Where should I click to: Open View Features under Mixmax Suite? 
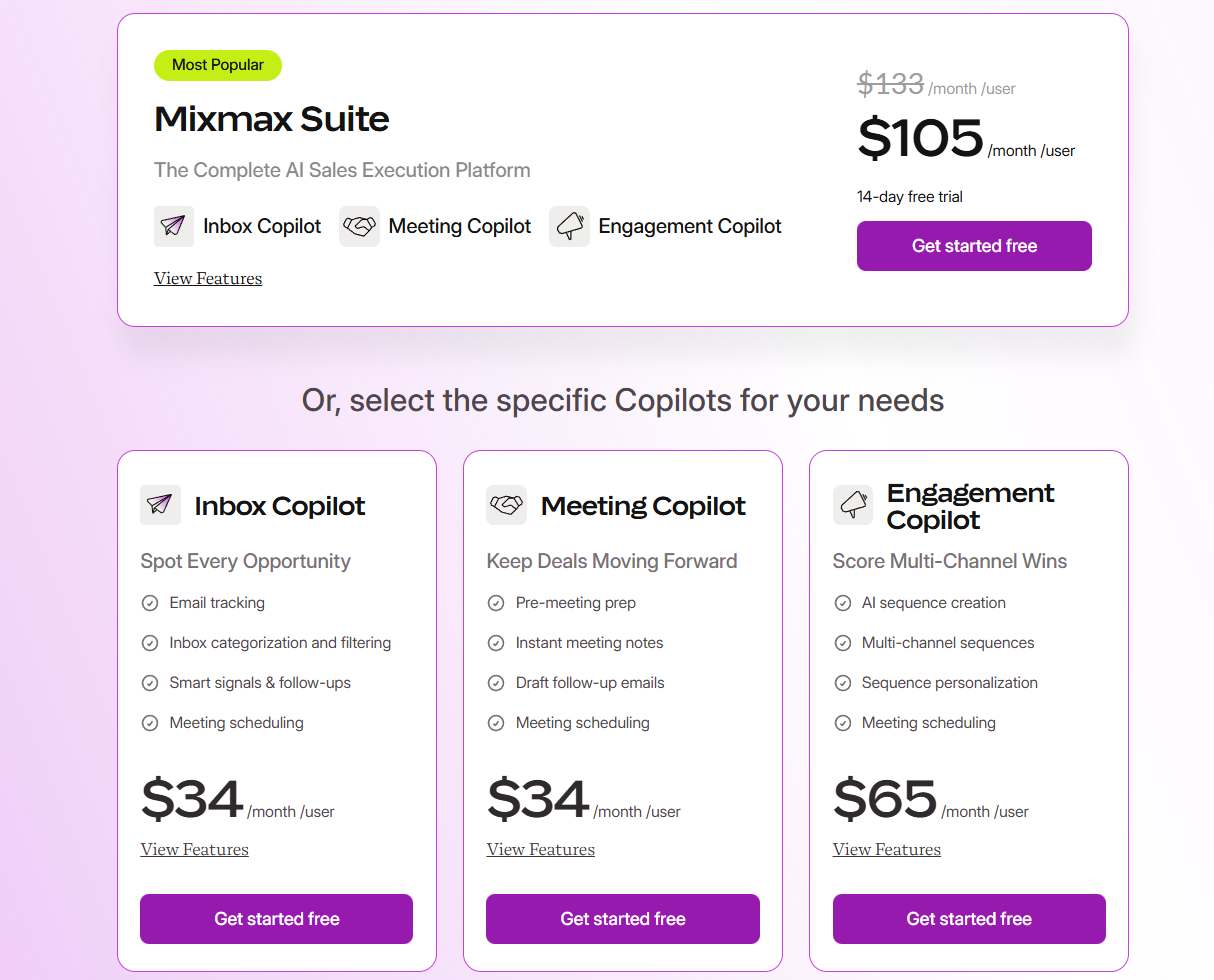[x=207, y=278]
